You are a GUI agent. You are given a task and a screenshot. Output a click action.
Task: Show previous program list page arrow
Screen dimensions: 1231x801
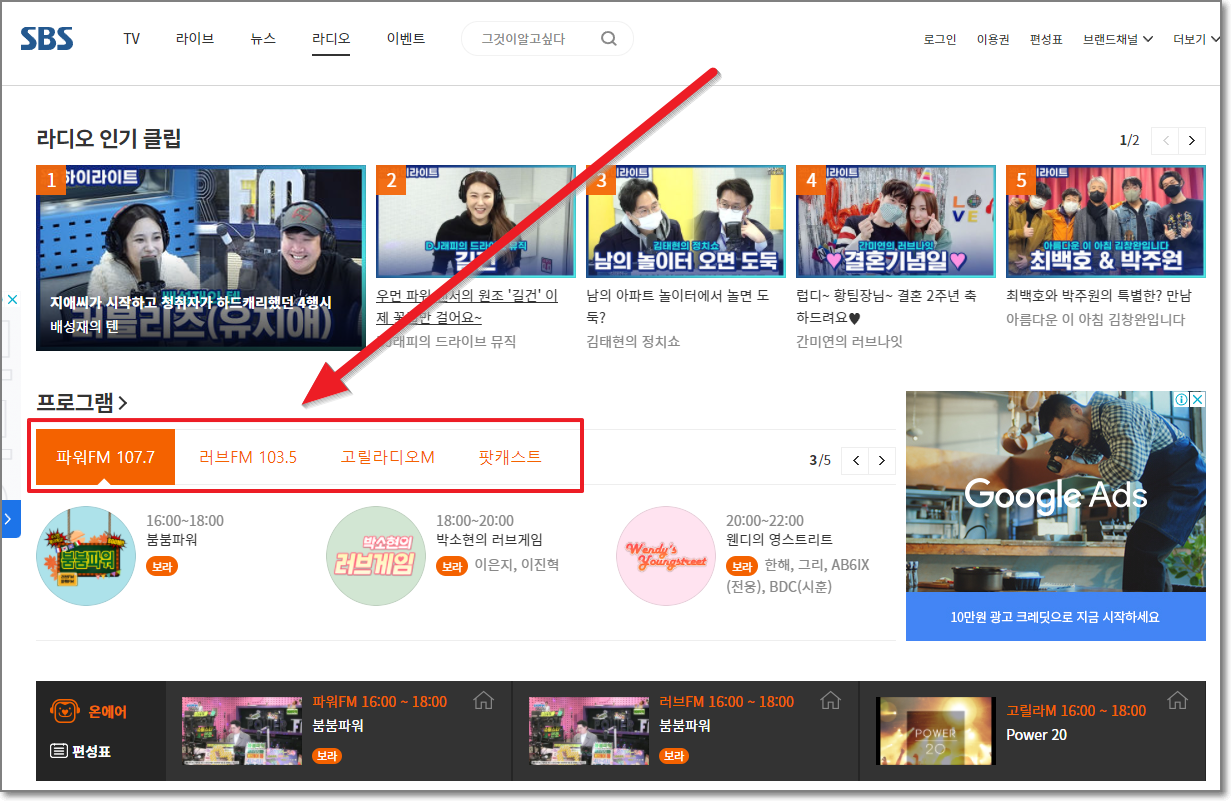[x=855, y=461]
